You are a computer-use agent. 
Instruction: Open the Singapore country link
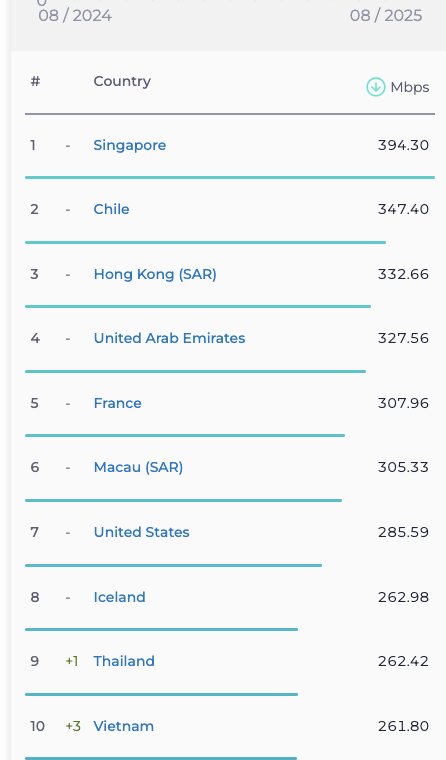pyautogui.click(x=129, y=145)
